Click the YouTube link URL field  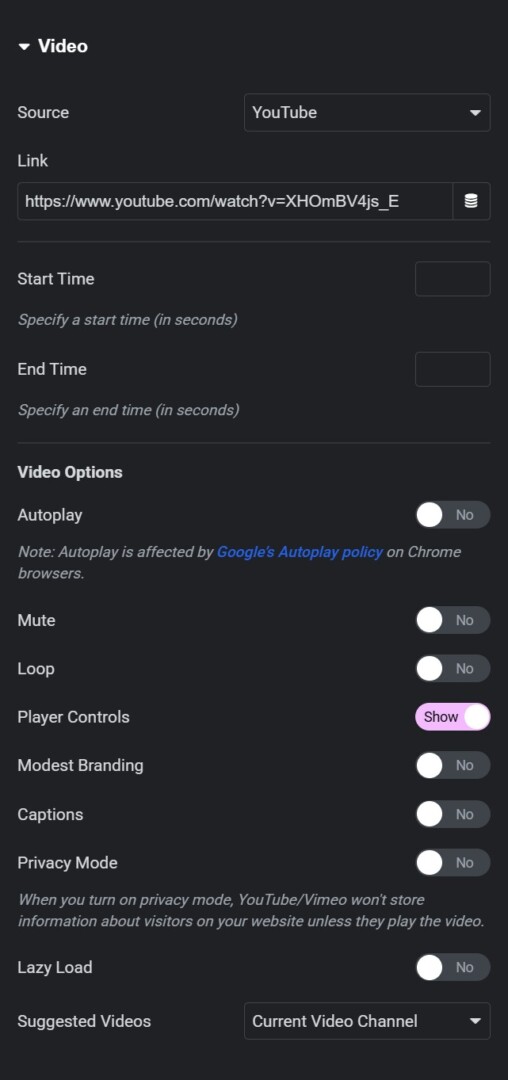pos(235,201)
